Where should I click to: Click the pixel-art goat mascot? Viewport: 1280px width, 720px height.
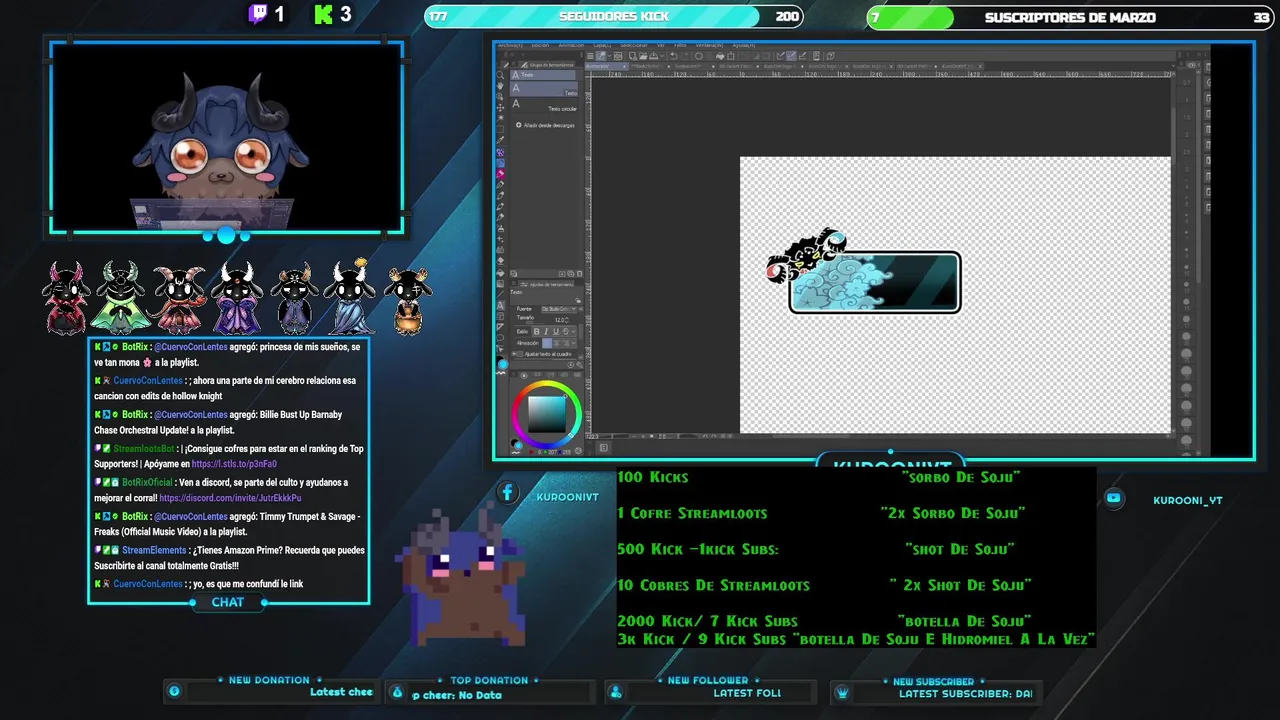[x=460, y=577]
